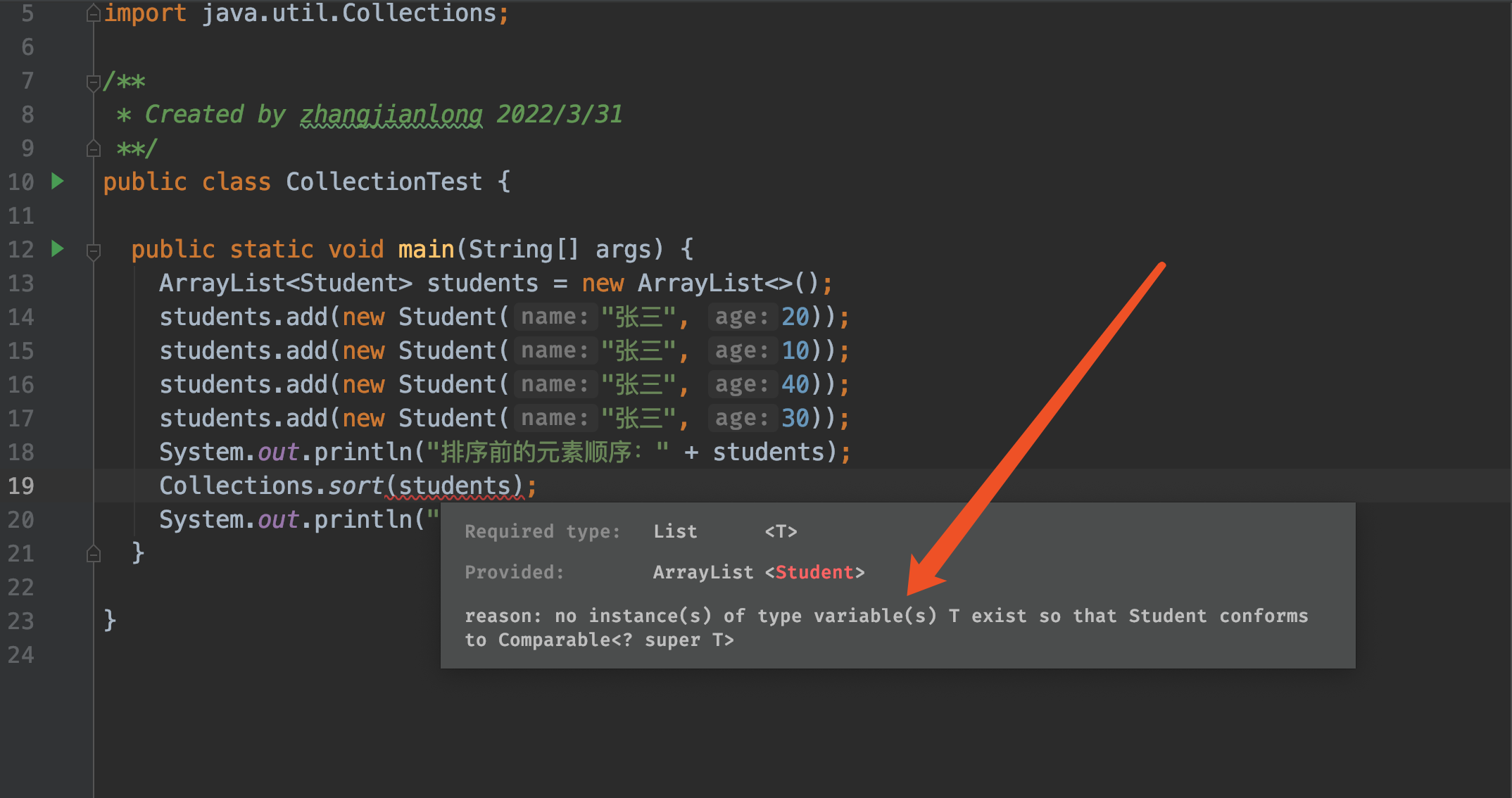Collapse the Javadoc comment fold marker
The width and height of the screenshot is (1512, 798).
[93, 82]
